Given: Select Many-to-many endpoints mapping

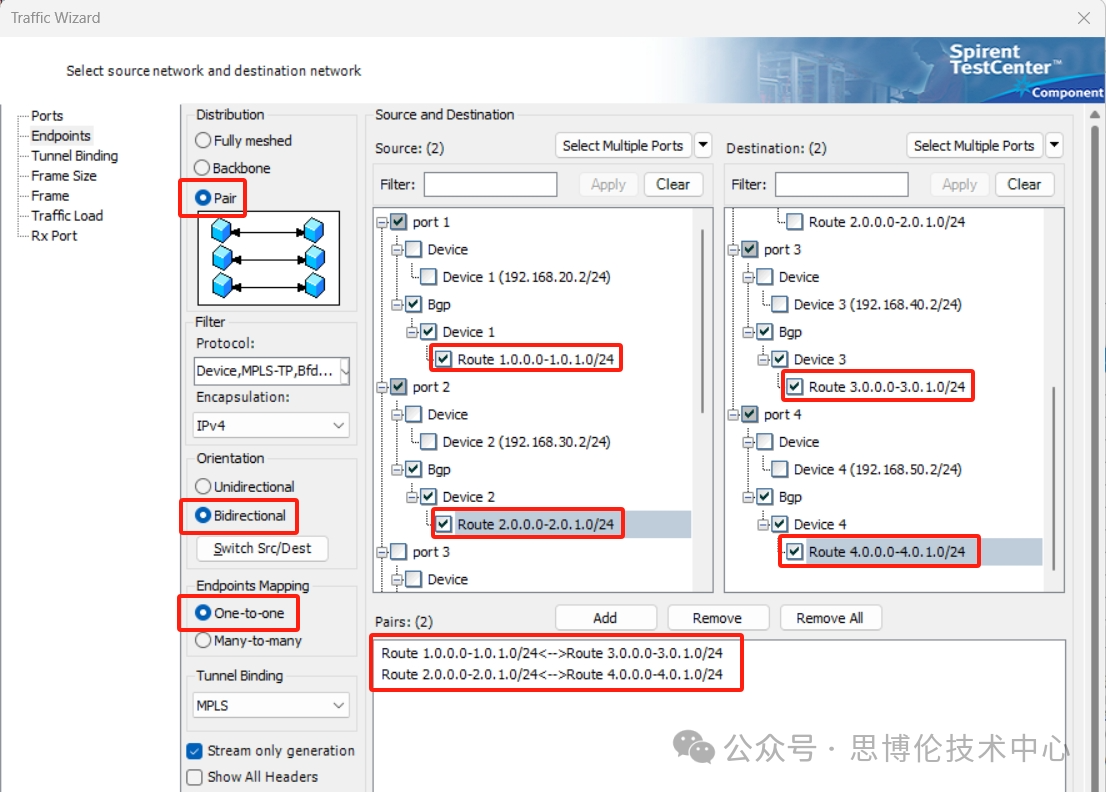Looking at the screenshot, I should tap(203, 640).
